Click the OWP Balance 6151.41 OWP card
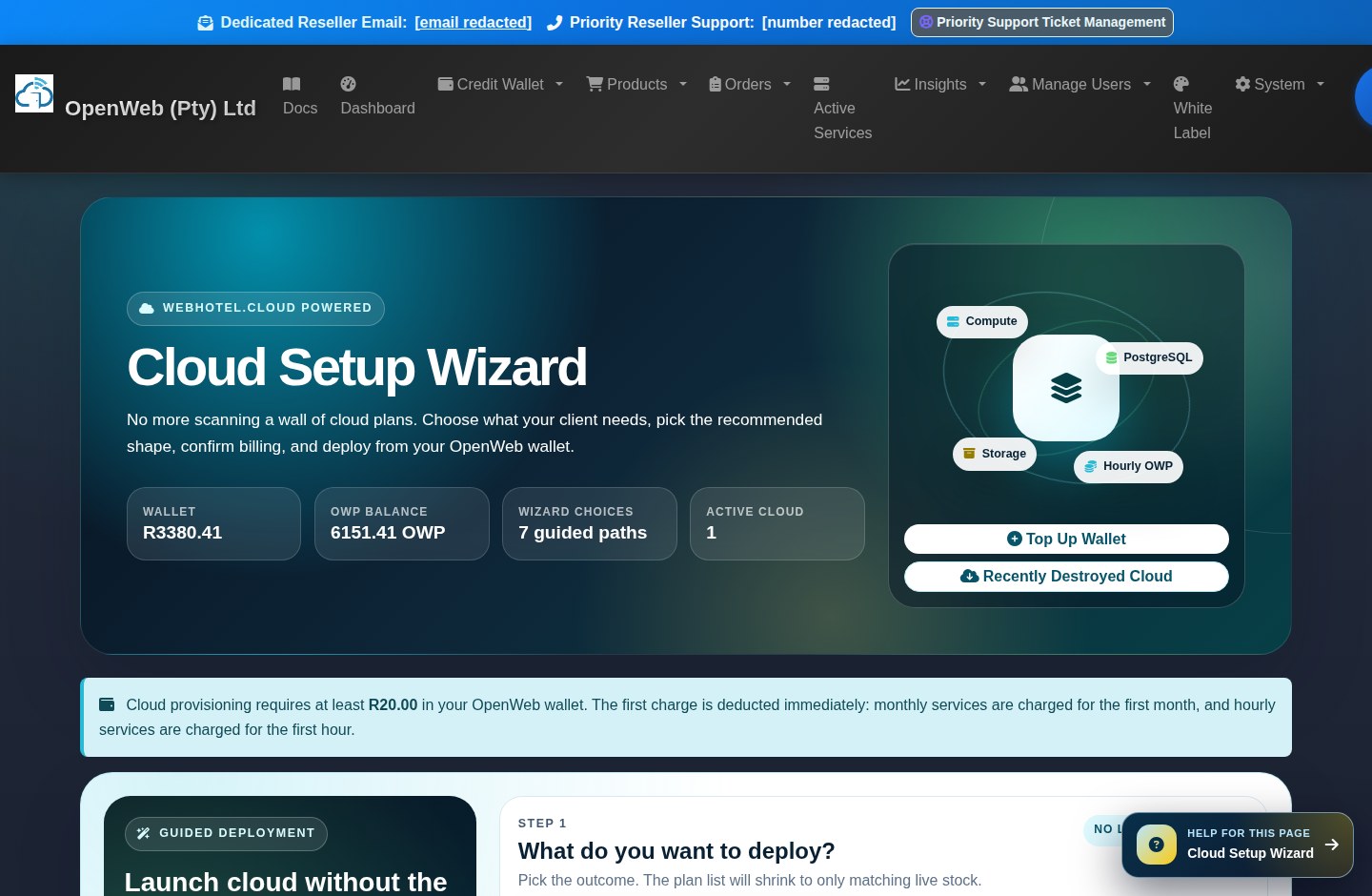1372x896 pixels. coord(402,523)
